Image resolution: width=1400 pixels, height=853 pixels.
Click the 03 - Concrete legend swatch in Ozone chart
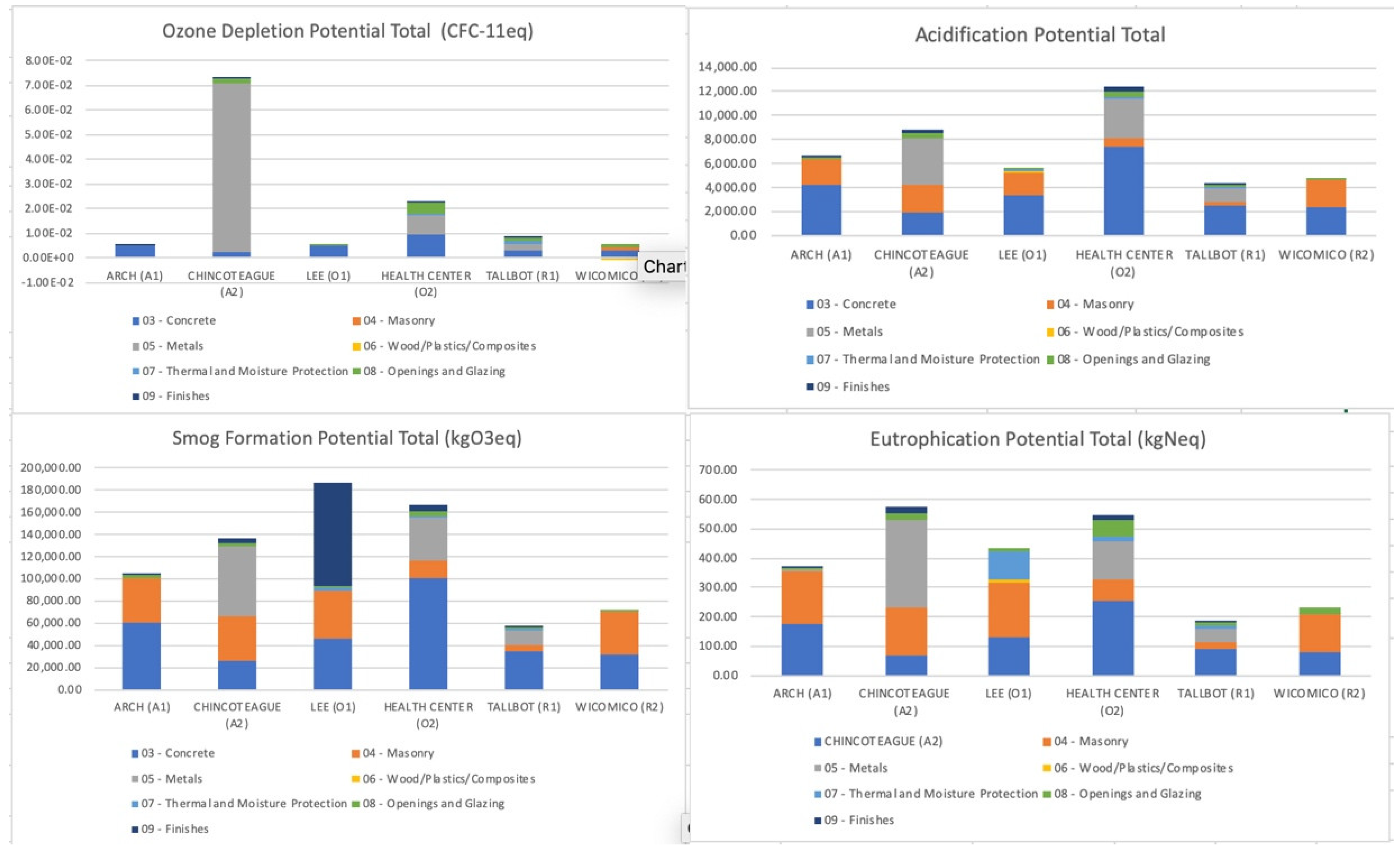click(x=136, y=321)
